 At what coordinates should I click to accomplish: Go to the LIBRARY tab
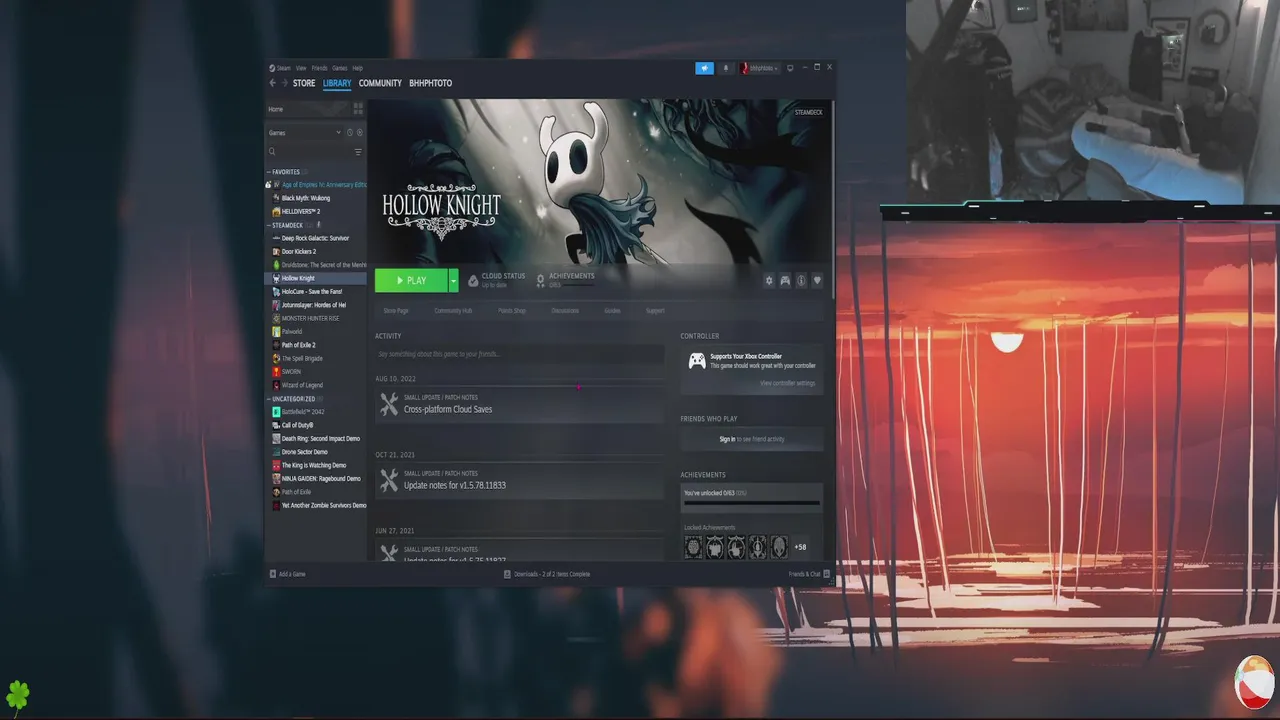coord(337,83)
